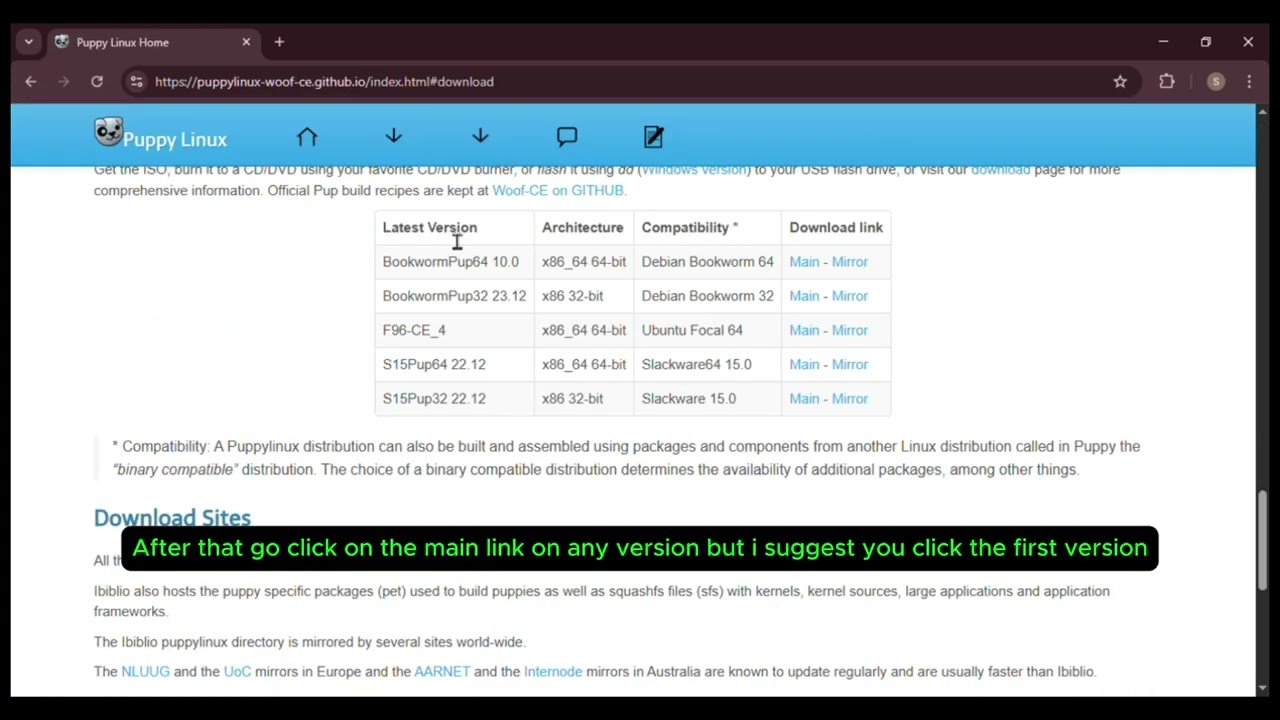Select the S15Pup32 22.12 cell
The height and width of the screenshot is (720, 1280).
[455, 398]
